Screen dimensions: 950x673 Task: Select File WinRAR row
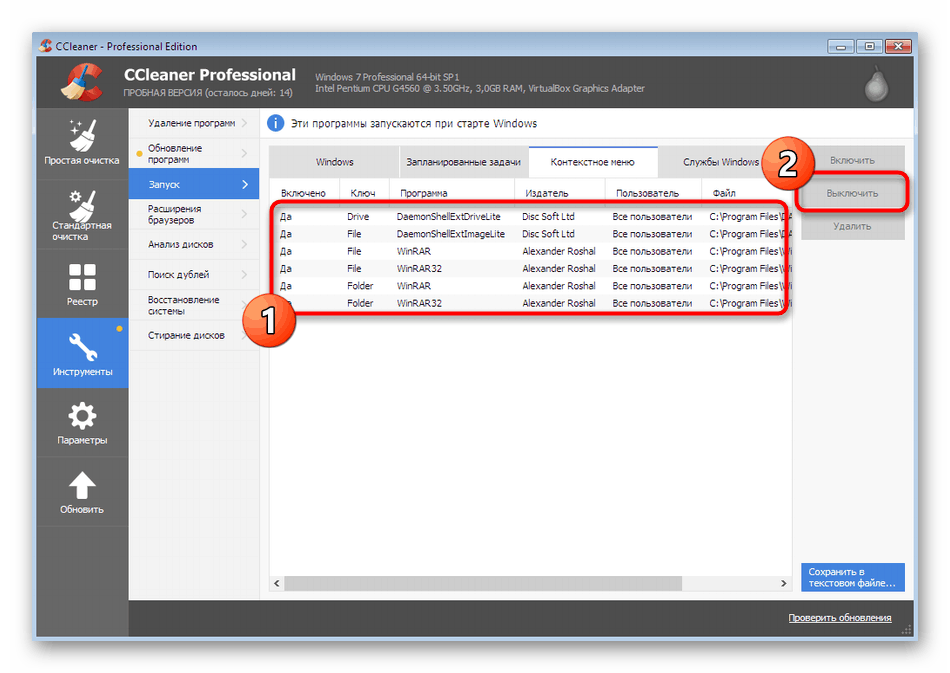pos(531,251)
